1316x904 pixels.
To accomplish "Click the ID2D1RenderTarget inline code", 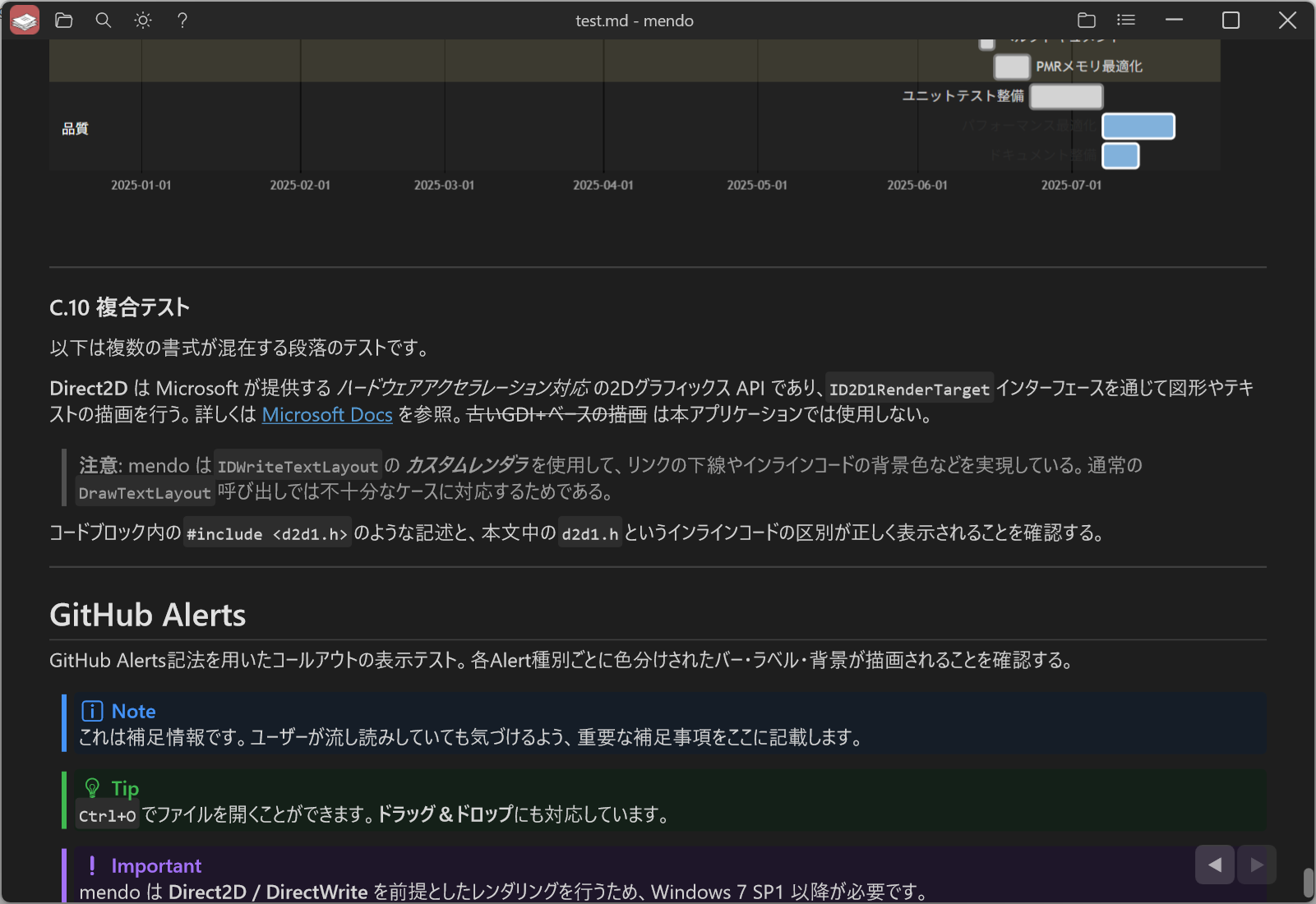I will 909,390.
